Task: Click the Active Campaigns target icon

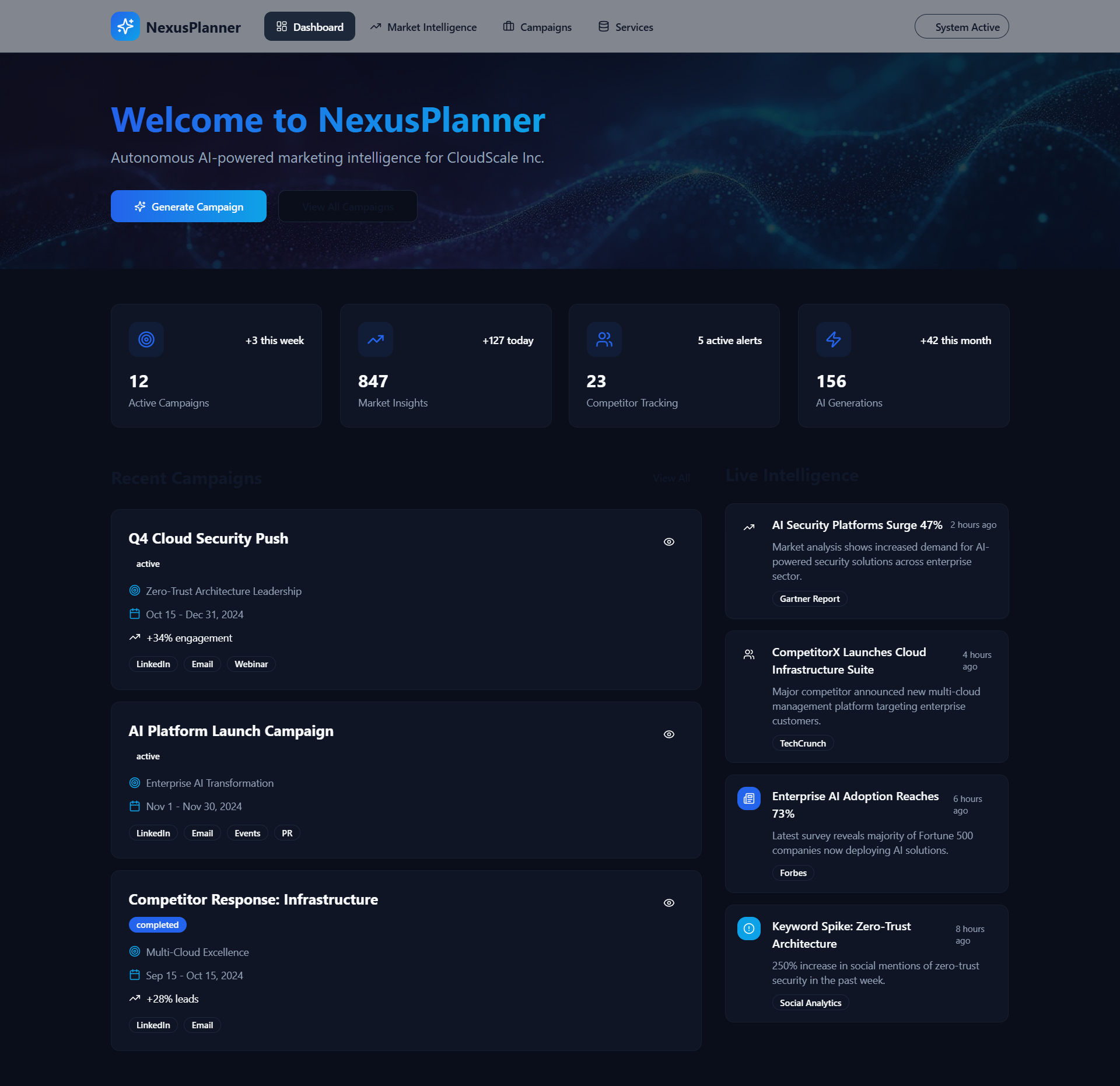Action: point(146,339)
